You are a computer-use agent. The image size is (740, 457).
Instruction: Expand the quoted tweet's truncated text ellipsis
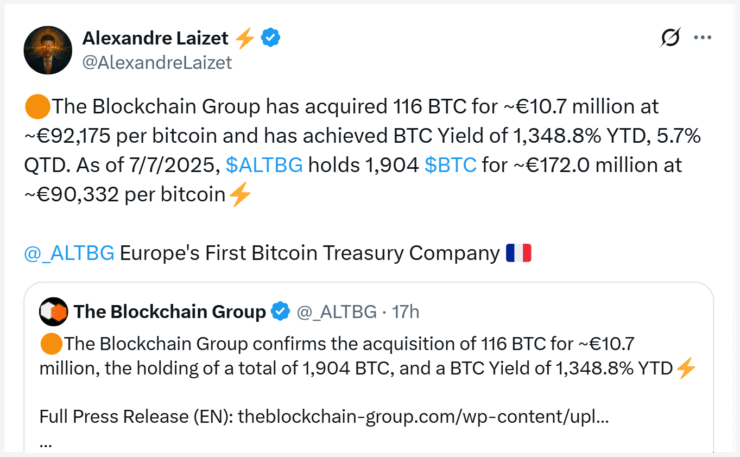tap(45, 444)
